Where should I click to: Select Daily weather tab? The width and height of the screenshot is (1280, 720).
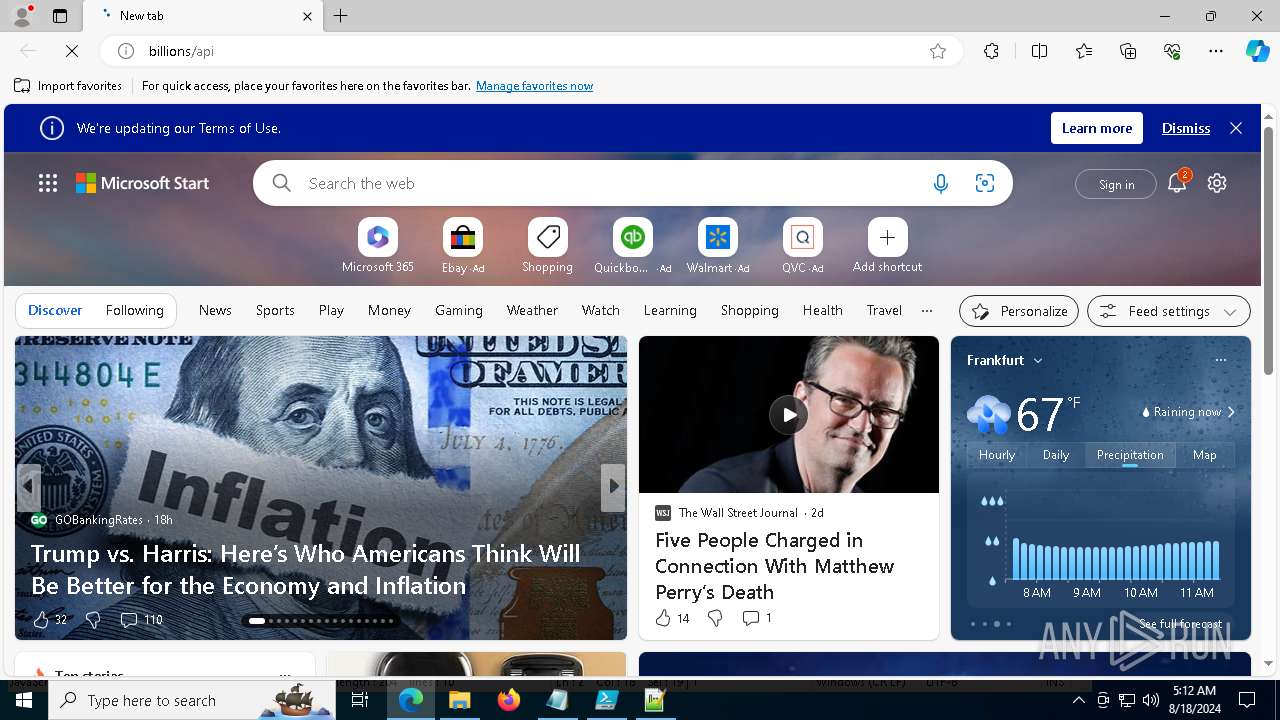point(1056,455)
